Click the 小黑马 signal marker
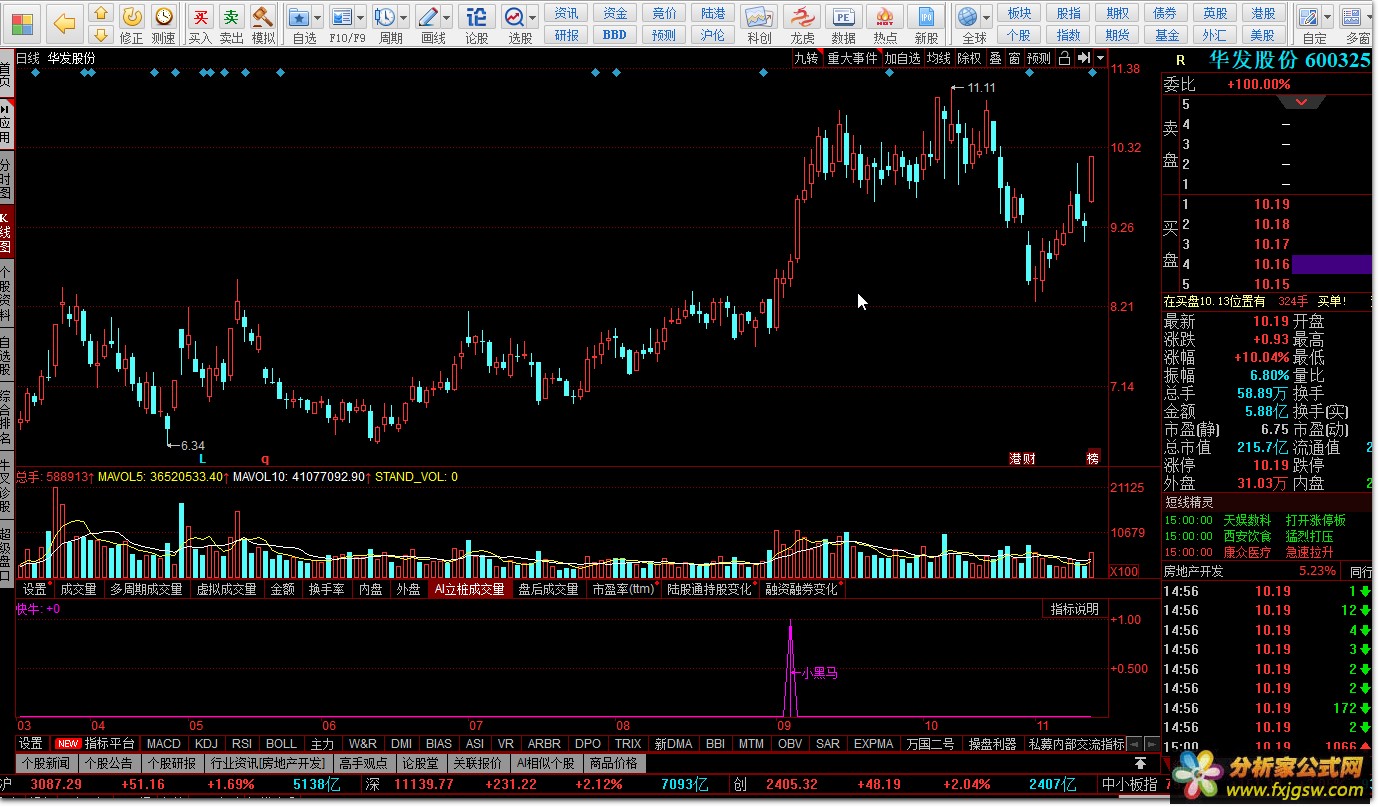This screenshot has width=1380, height=807. [818, 673]
